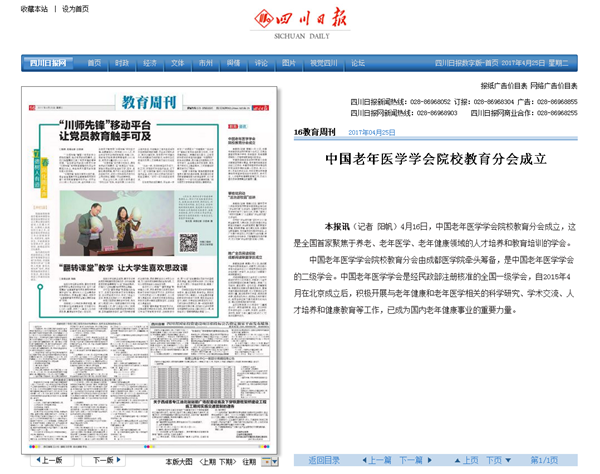Click the 第1/1页 page indicator
This screenshot has height=474, width=600.
[x=544, y=460]
